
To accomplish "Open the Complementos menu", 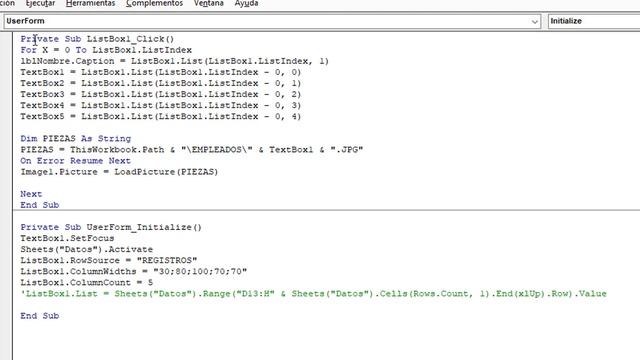I will [x=154, y=3].
